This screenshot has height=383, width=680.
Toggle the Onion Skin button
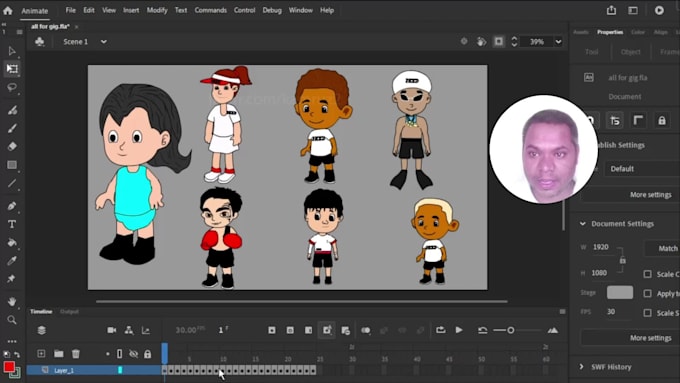tap(366, 331)
